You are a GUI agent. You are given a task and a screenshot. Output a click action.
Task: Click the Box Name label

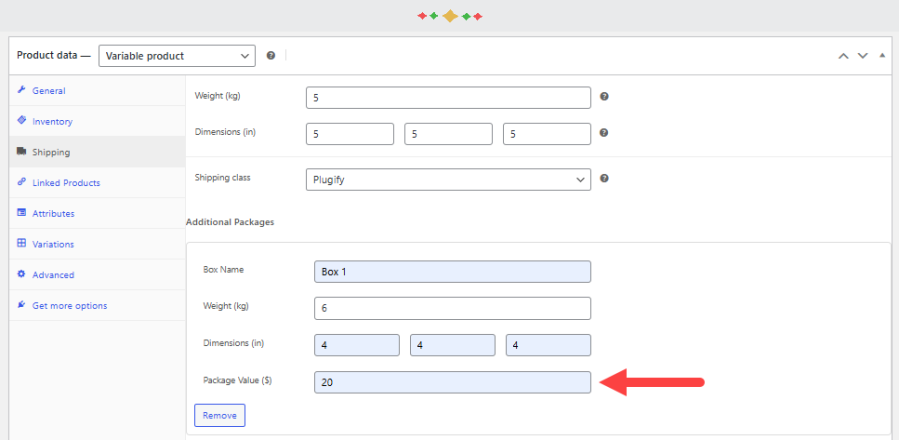coord(224,269)
